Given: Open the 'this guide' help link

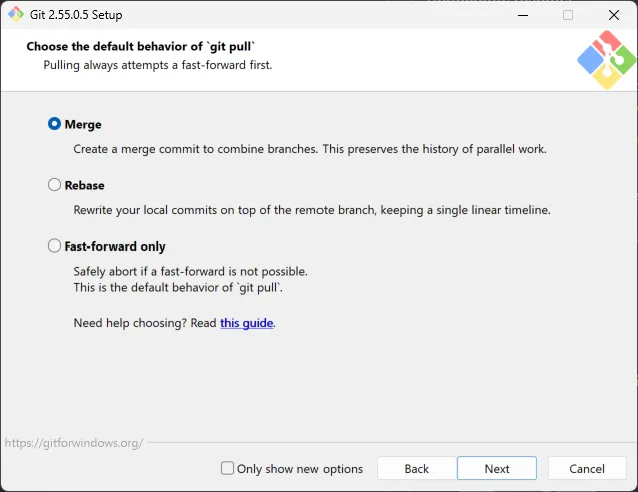Looking at the screenshot, I should (247, 323).
